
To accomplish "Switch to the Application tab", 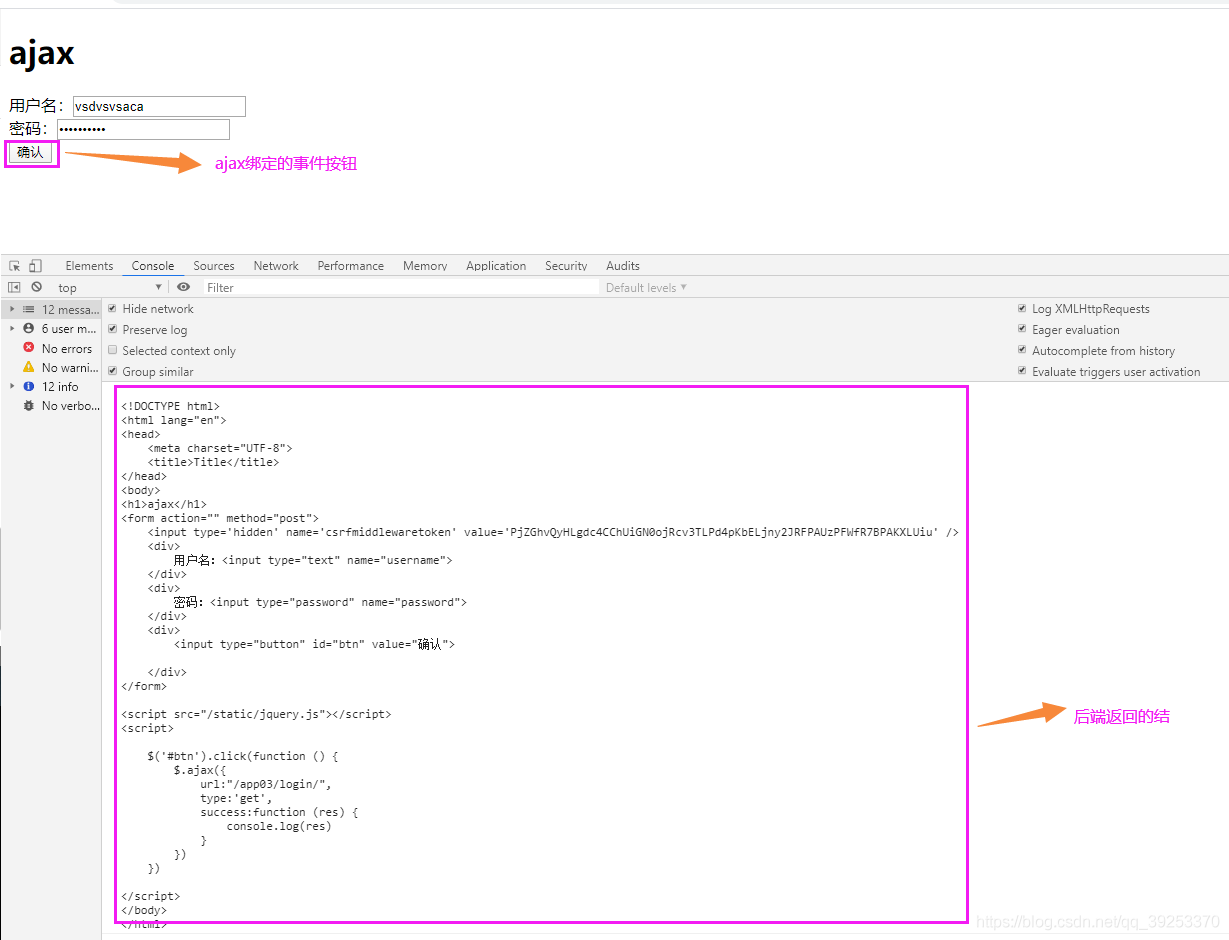I will pos(496,266).
